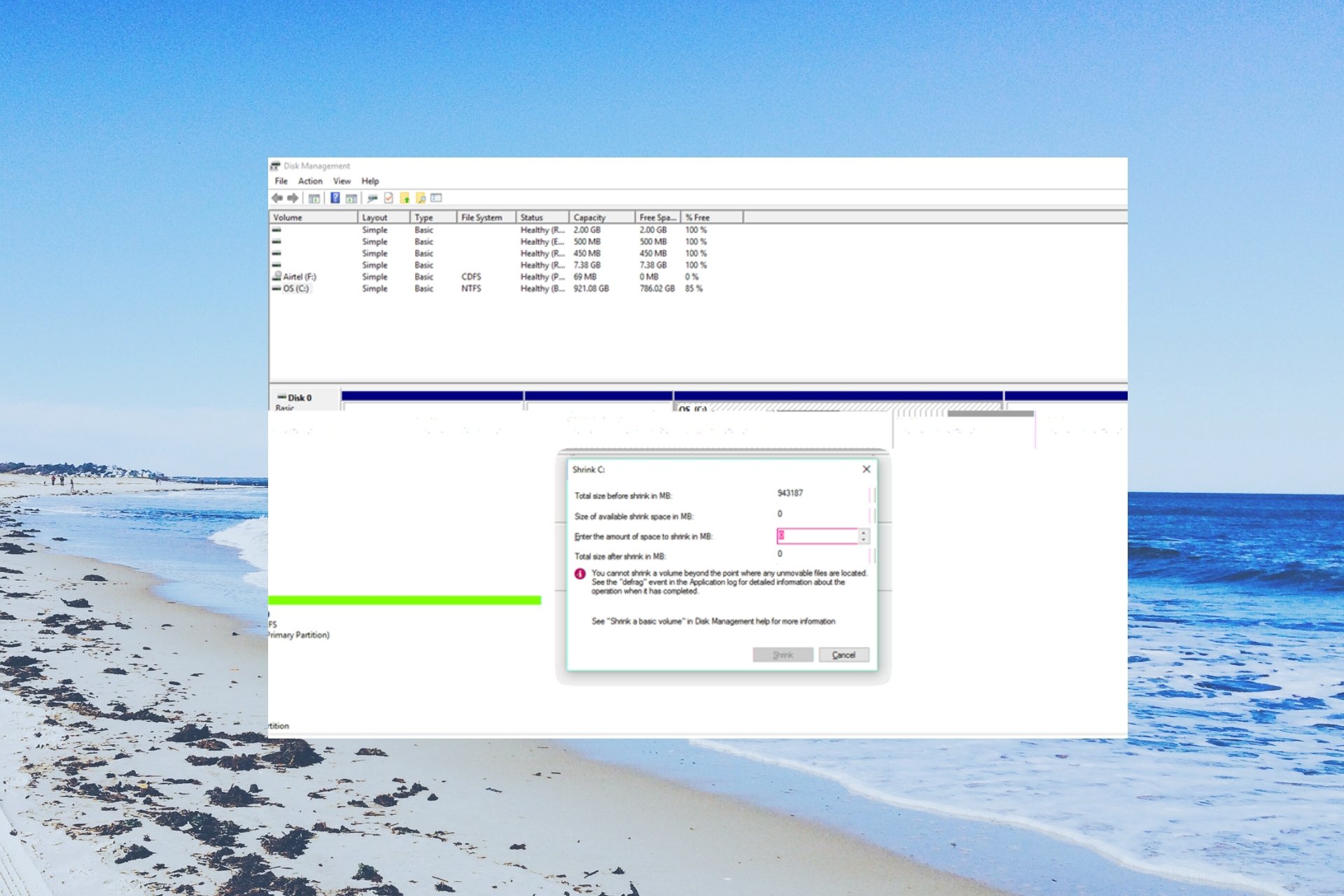The height and width of the screenshot is (896, 1344).
Task: Click the Healthy (B... status cell
Action: point(542,288)
